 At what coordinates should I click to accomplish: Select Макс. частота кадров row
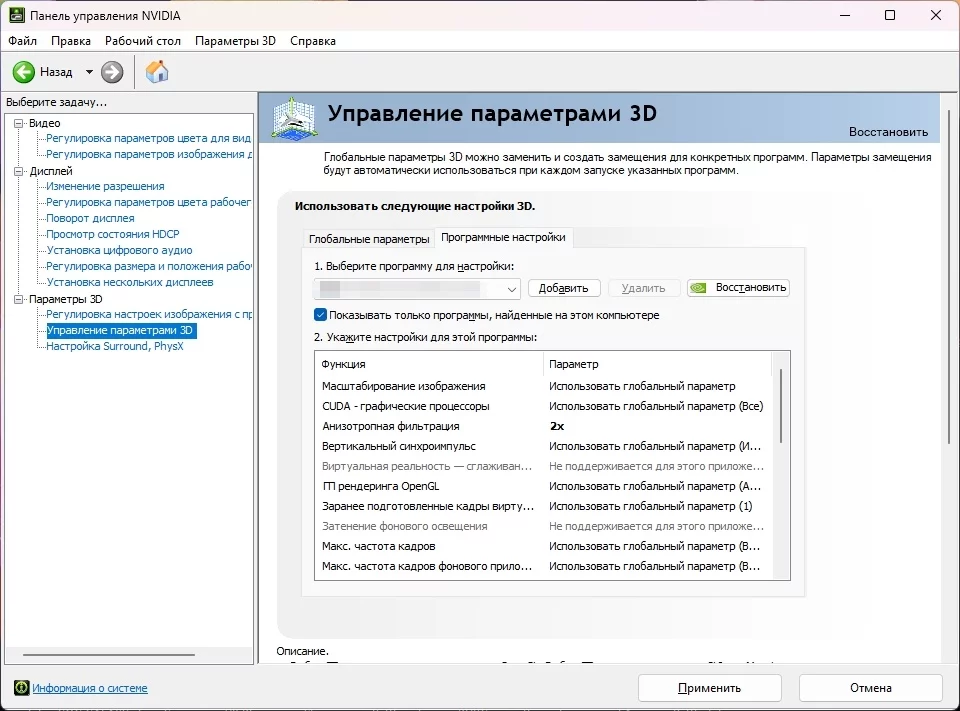coord(544,546)
